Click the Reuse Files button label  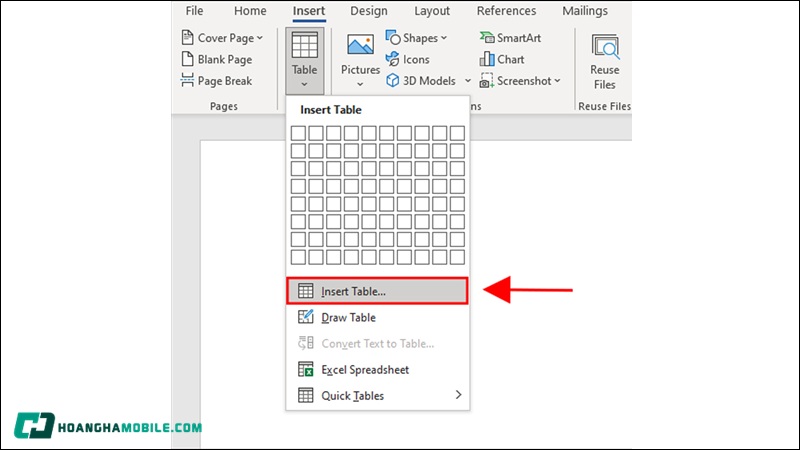pos(605,77)
